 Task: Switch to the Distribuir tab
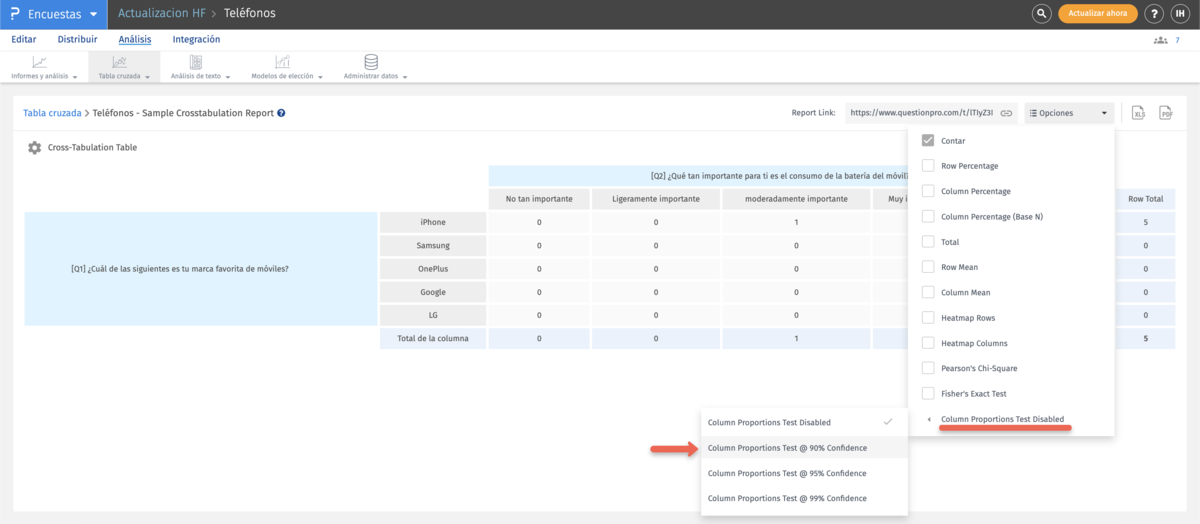point(77,40)
